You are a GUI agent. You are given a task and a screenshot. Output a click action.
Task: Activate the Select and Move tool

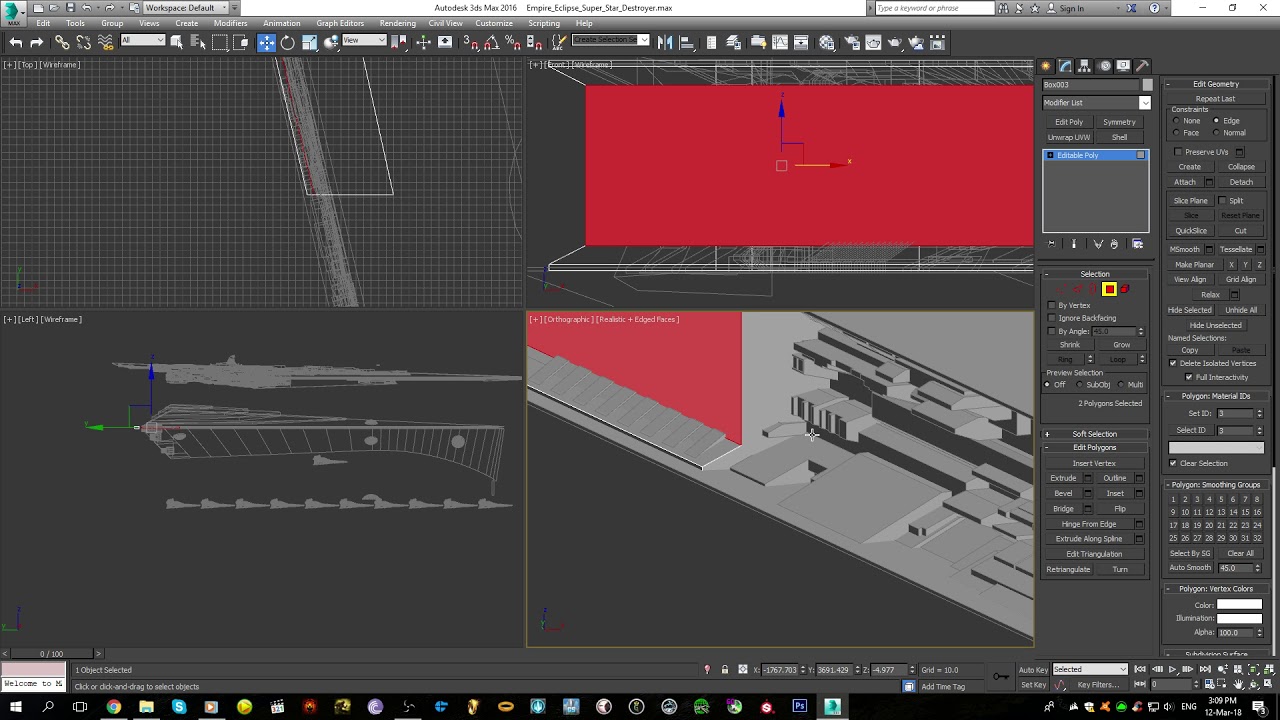(x=266, y=42)
